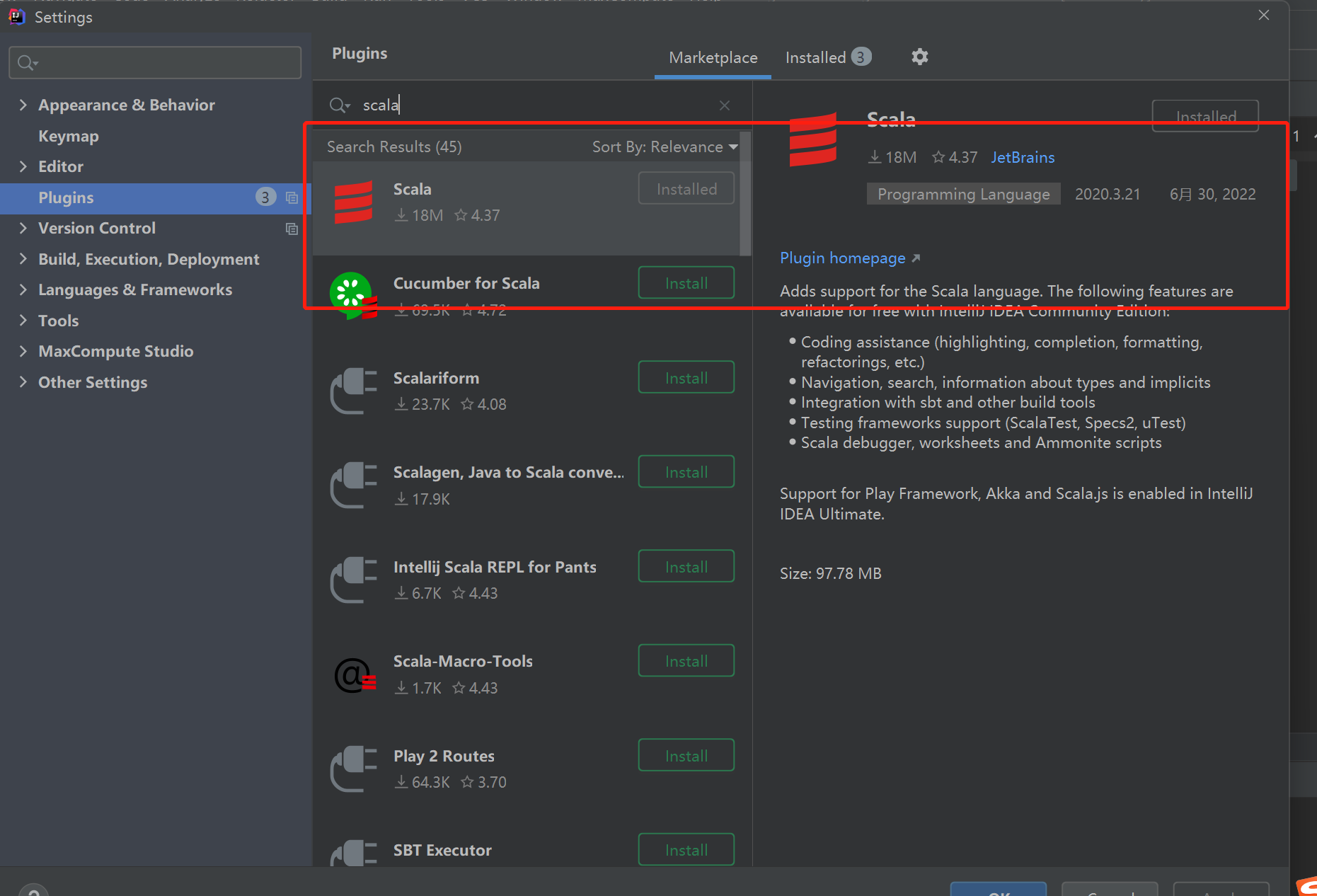Expand Appearance & Behavior section
The width and height of the screenshot is (1317, 896).
pos(23,105)
